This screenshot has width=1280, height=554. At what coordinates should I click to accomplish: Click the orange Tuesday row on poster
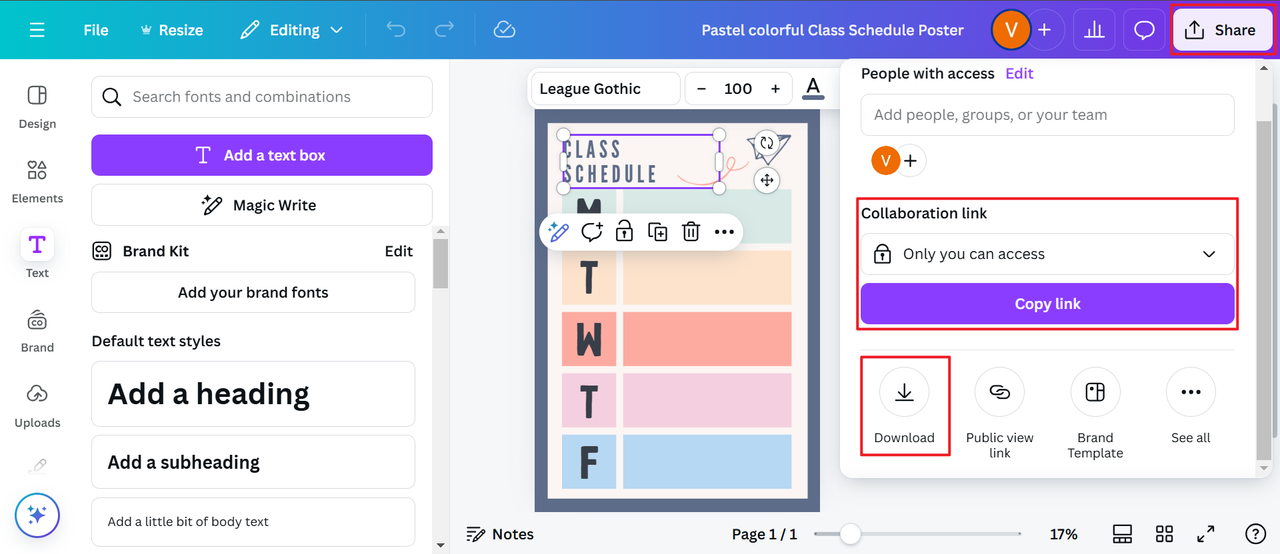707,277
